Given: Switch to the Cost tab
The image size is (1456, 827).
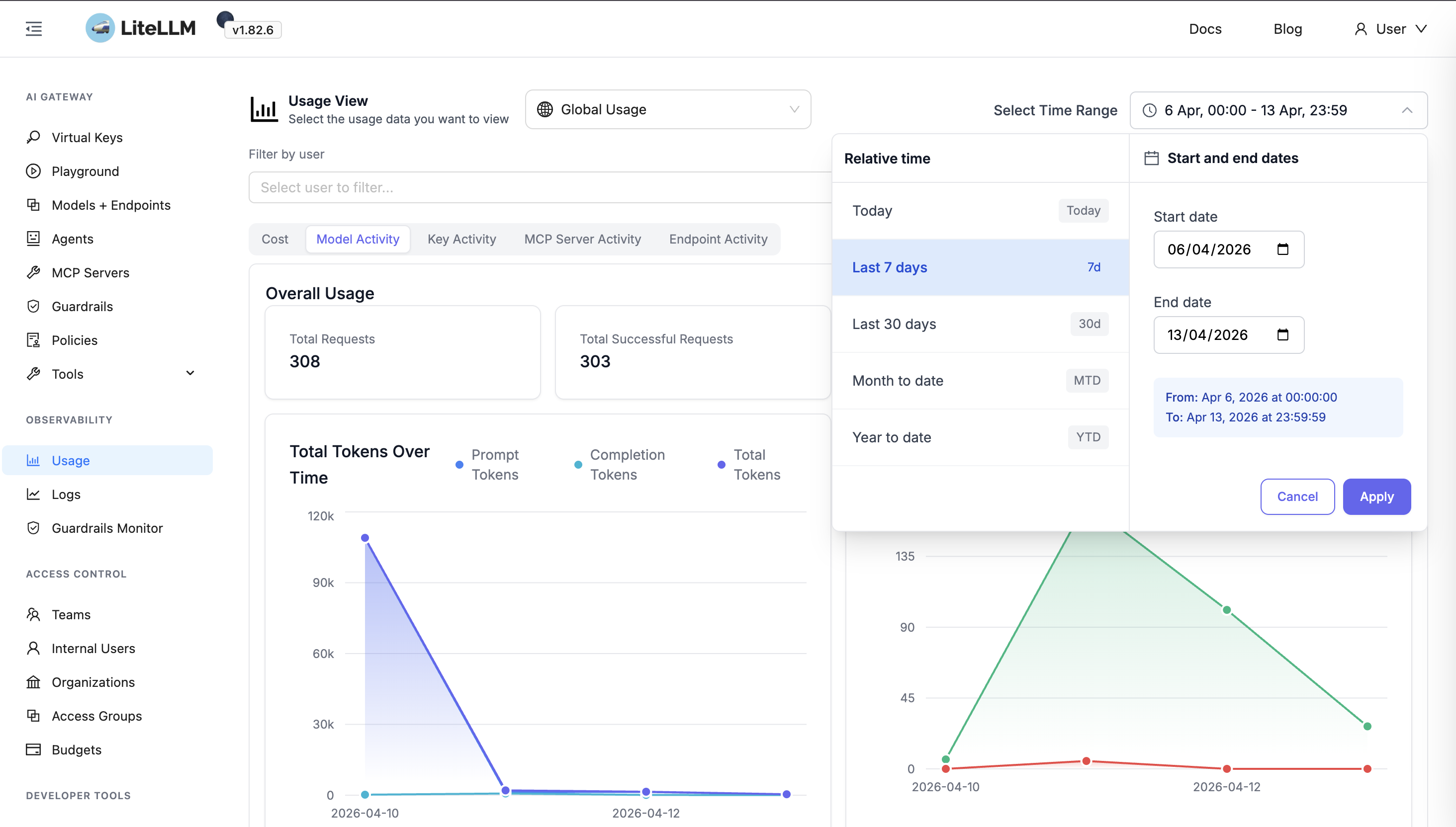Looking at the screenshot, I should (x=274, y=239).
